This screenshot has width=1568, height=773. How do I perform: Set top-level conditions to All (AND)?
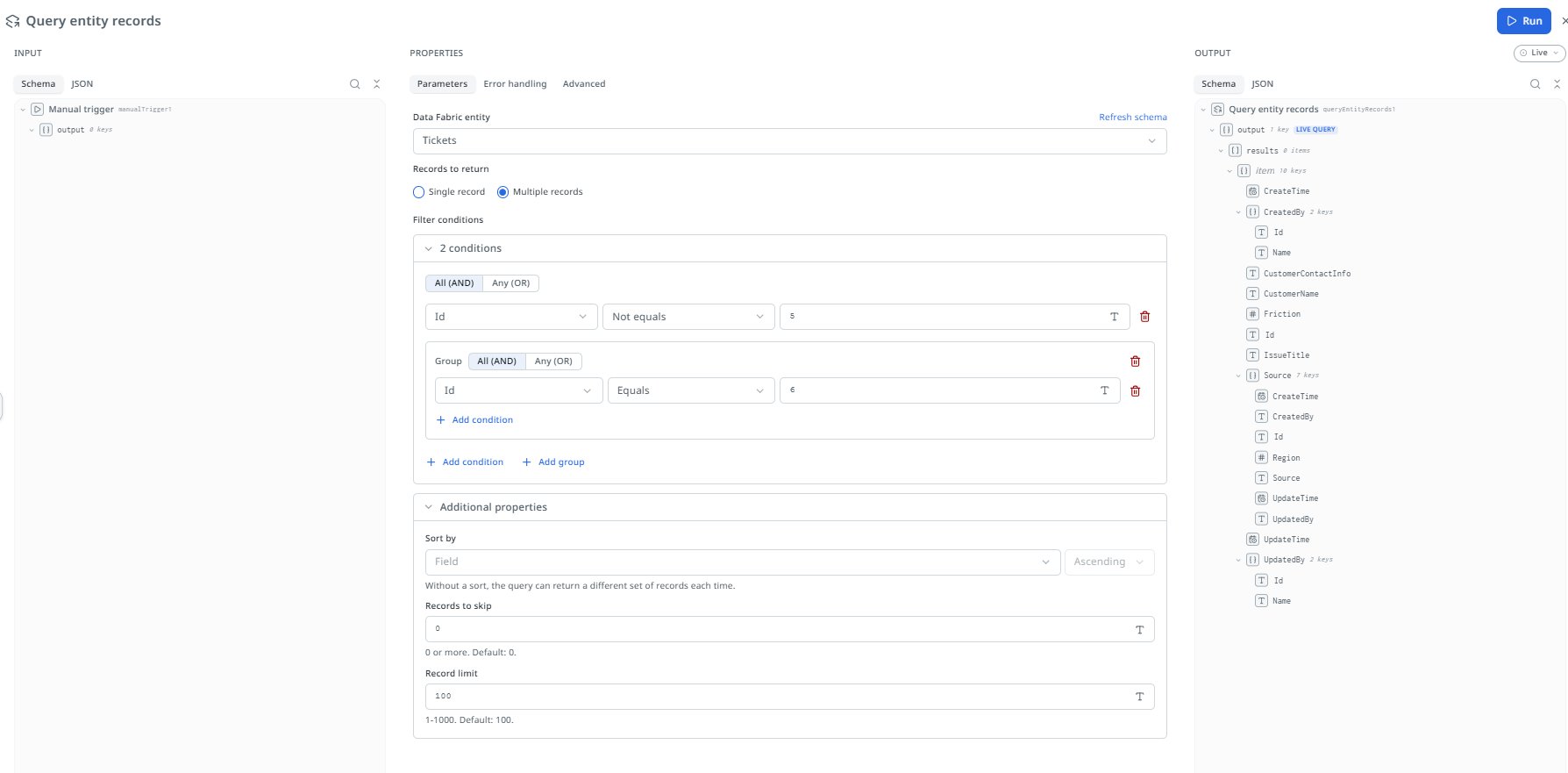(454, 283)
